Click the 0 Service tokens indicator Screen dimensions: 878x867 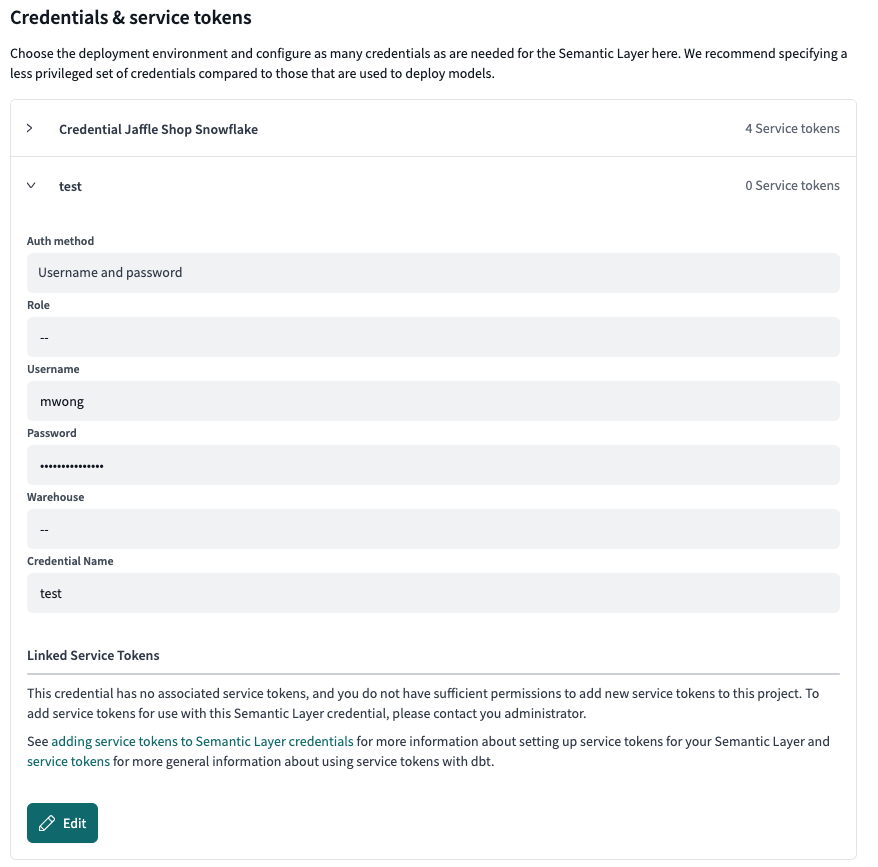793,186
